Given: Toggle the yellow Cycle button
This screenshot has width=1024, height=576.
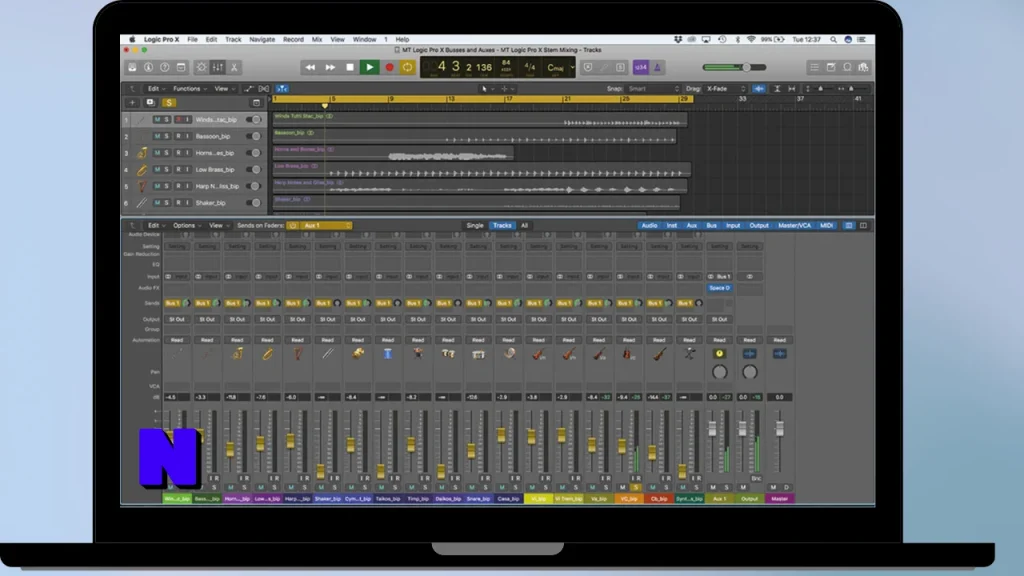Looking at the screenshot, I should pyautogui.click(x=408, y=67).
